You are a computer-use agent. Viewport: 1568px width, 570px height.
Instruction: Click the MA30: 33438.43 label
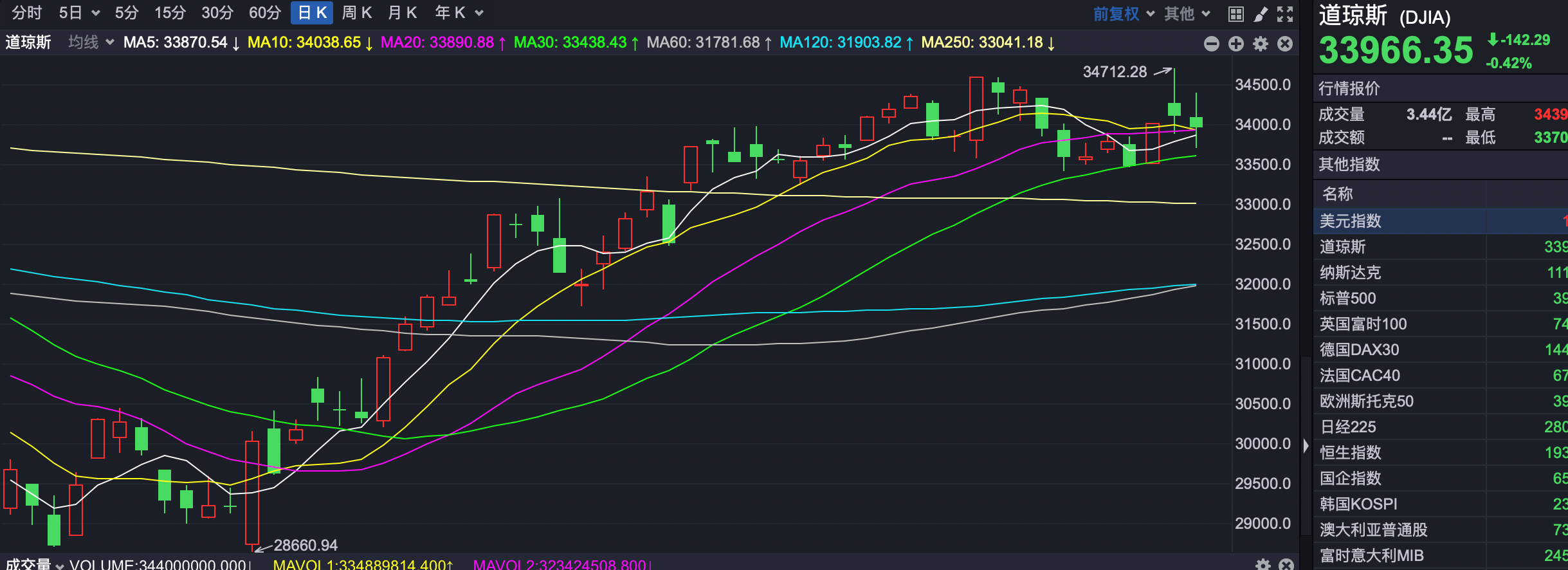tap(576, 42)
